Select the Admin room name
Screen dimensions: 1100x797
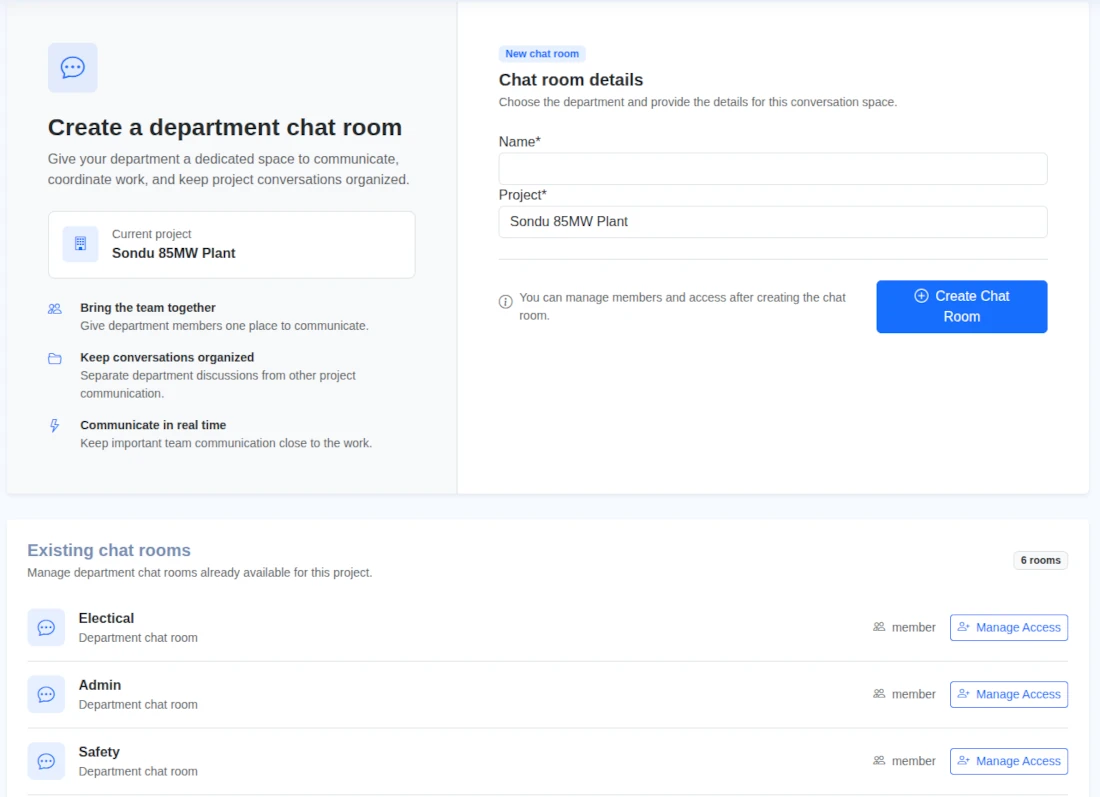(x=100, y=685)
